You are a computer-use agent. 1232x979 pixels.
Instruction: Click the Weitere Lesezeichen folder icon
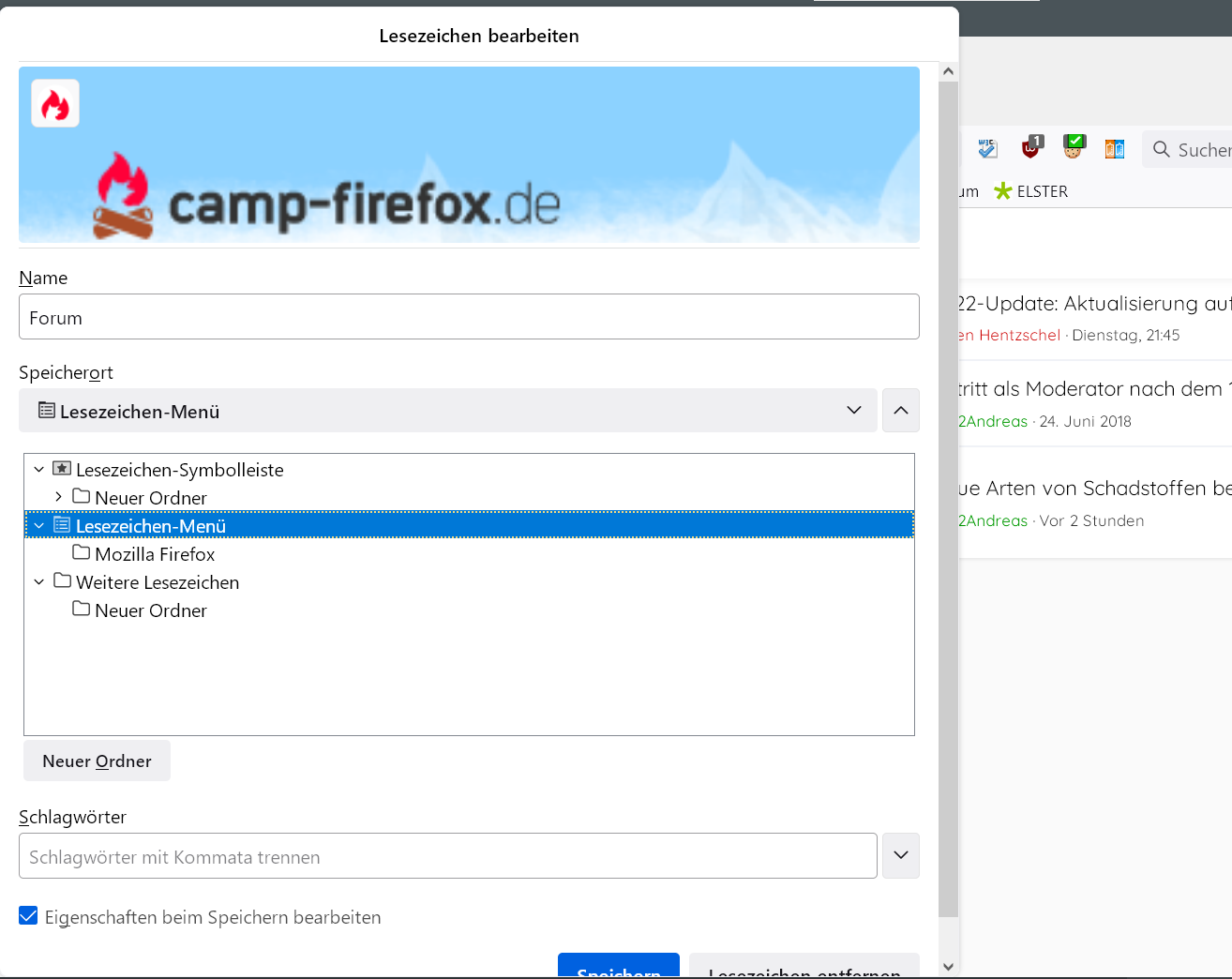tap(62, 581)
